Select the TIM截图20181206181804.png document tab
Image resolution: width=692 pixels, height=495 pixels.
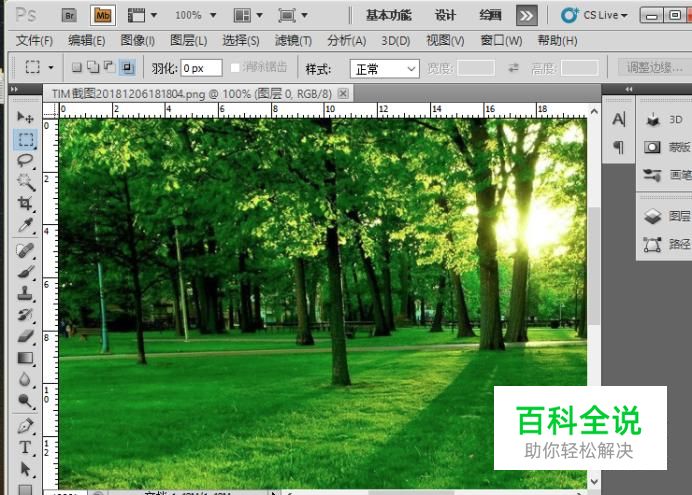192,94
